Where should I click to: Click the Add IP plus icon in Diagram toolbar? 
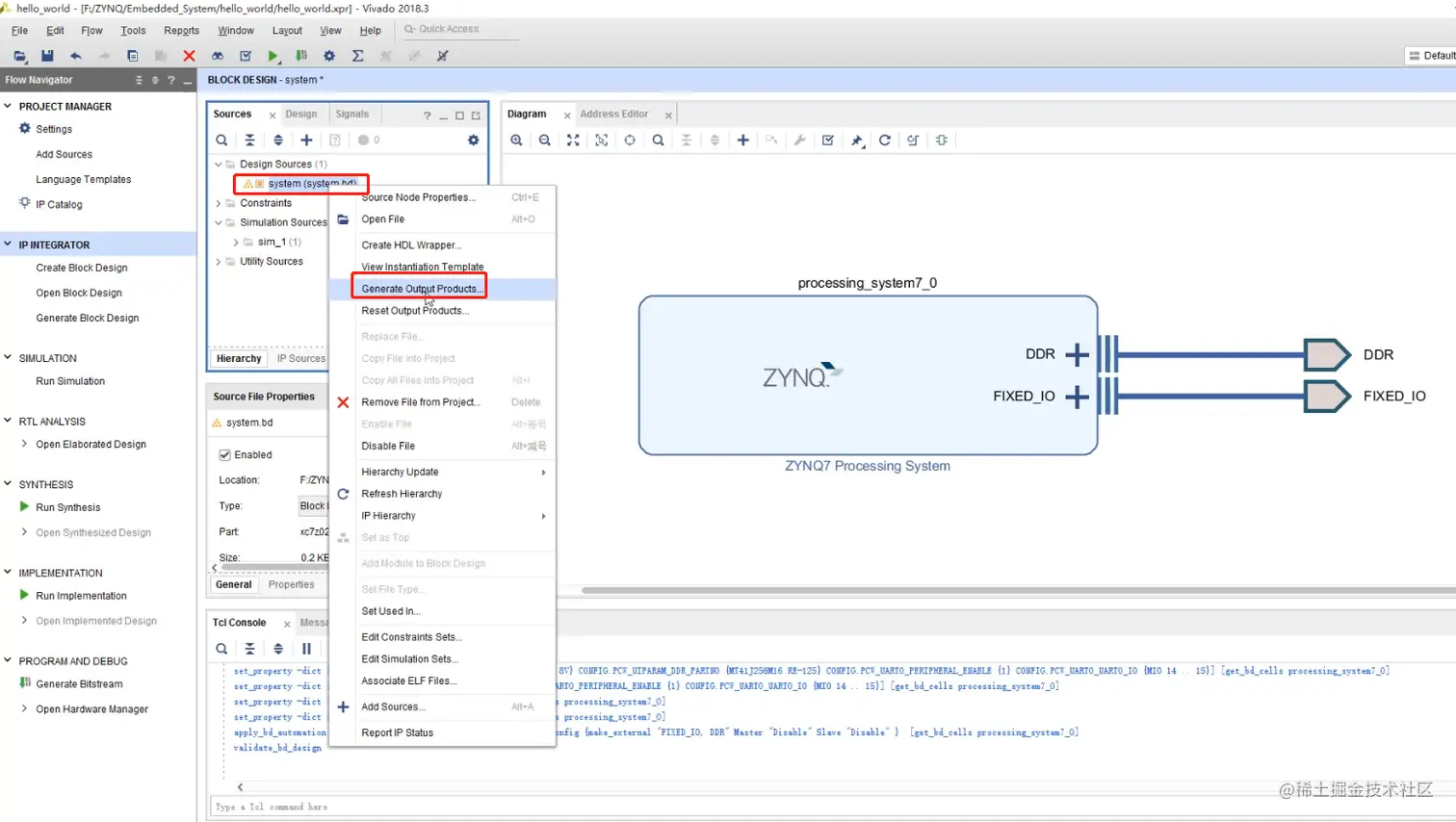click(x=742, y=141)
